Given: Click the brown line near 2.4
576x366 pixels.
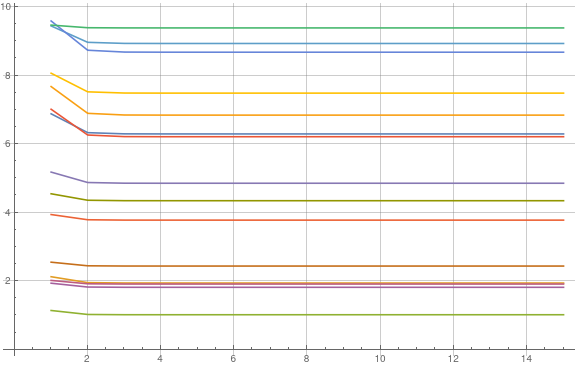Looking at the screenshot, I should pyautogui.click(x=307, y=266).
